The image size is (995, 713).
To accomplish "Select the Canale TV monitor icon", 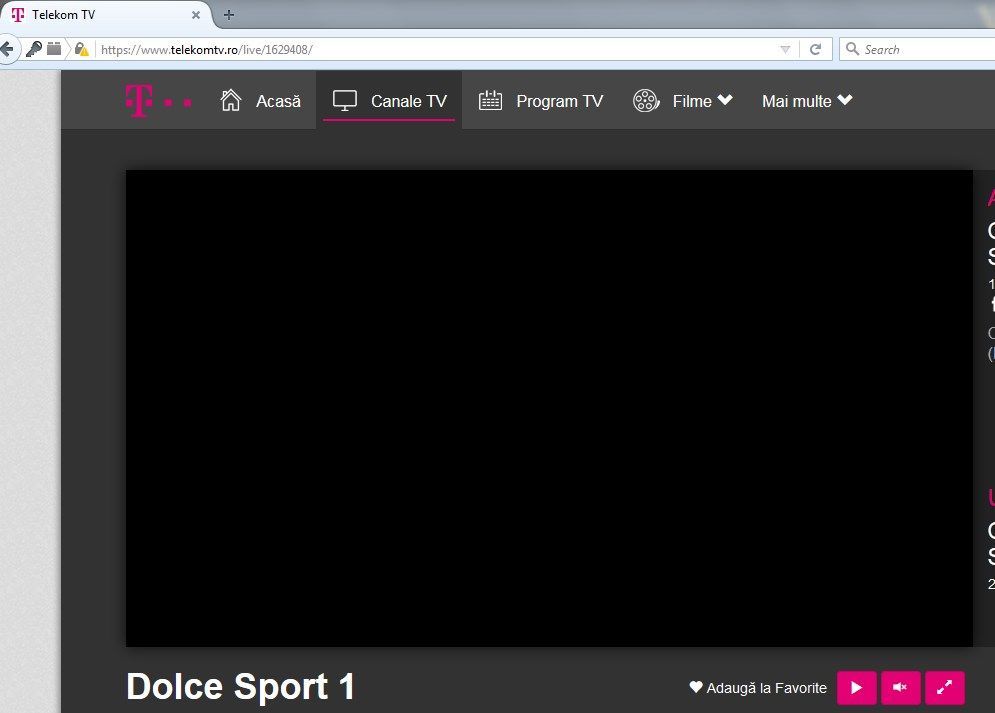I will (345, 99).
